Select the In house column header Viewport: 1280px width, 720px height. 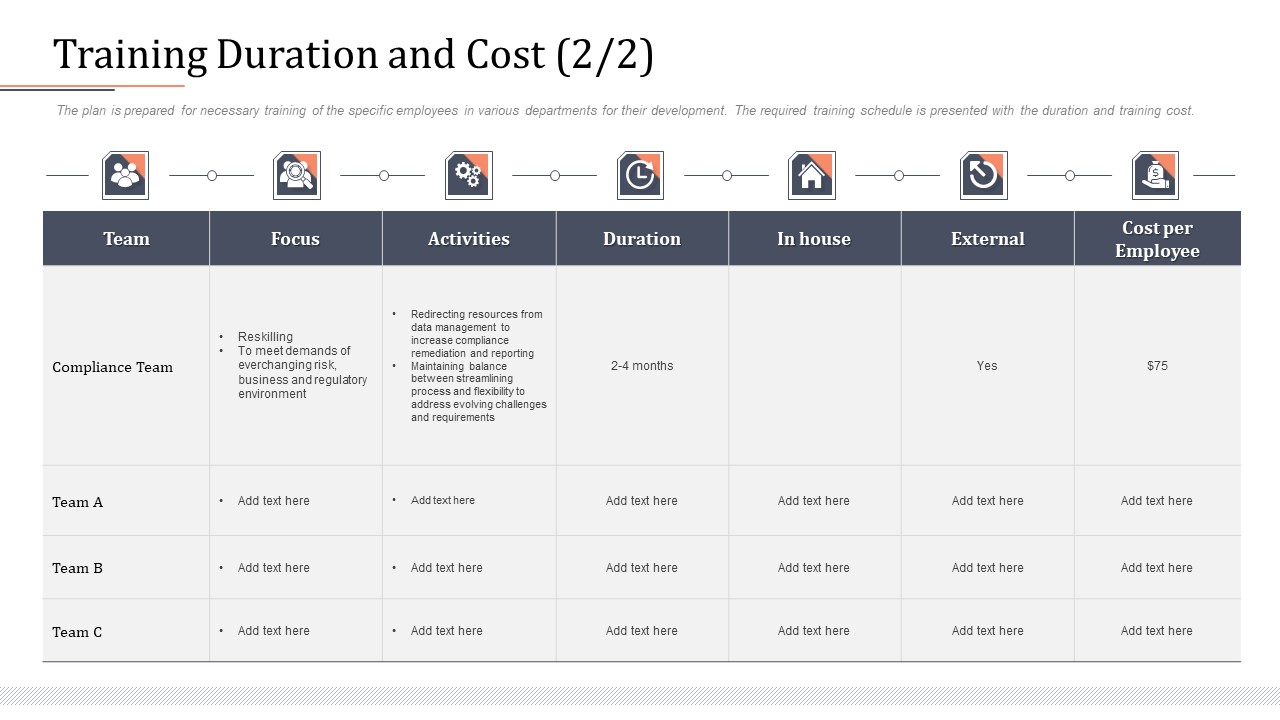pyautogui.click(x=814, y=239)
